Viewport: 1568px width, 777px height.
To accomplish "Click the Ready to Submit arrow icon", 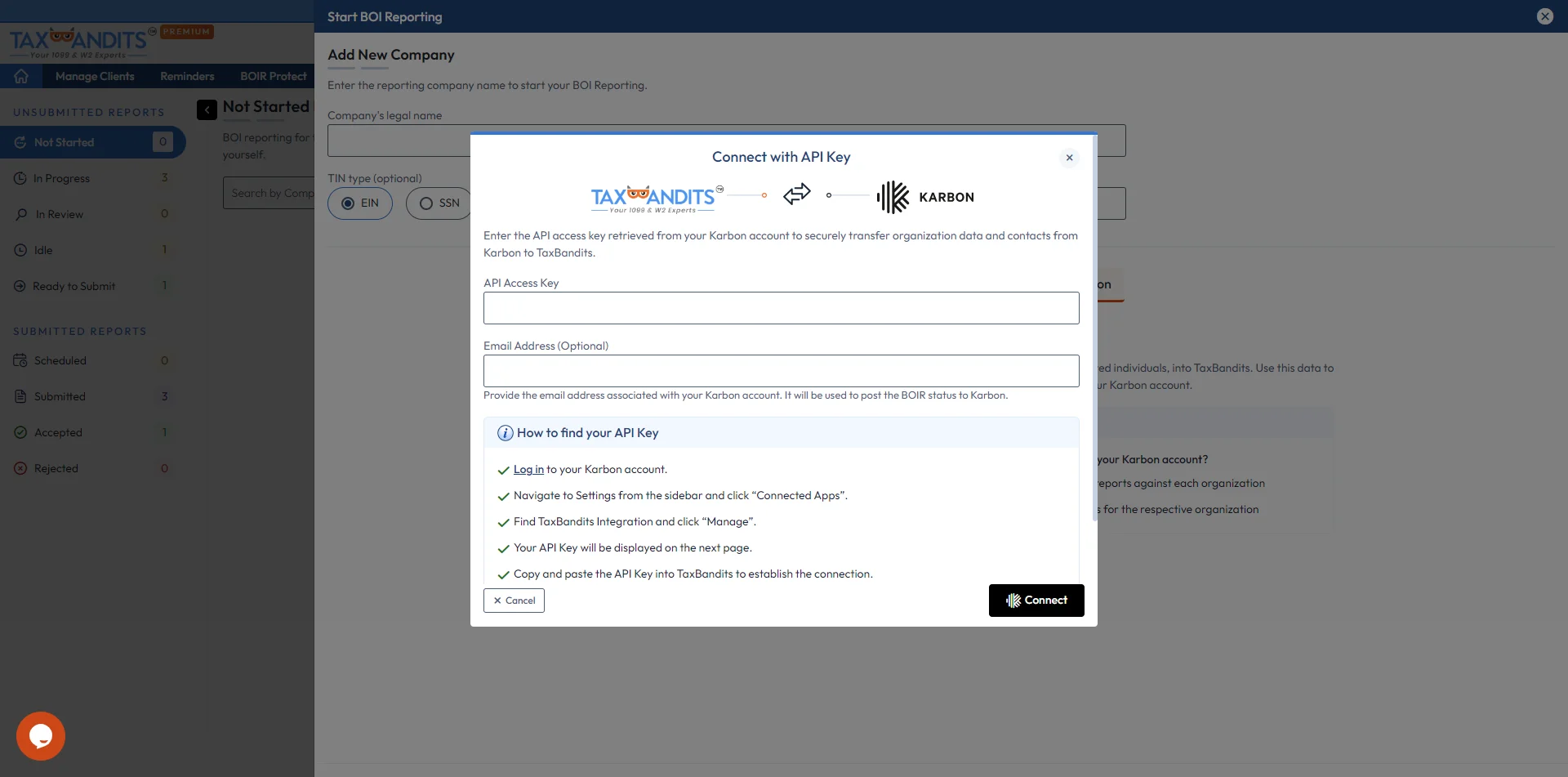I will 20,286.
